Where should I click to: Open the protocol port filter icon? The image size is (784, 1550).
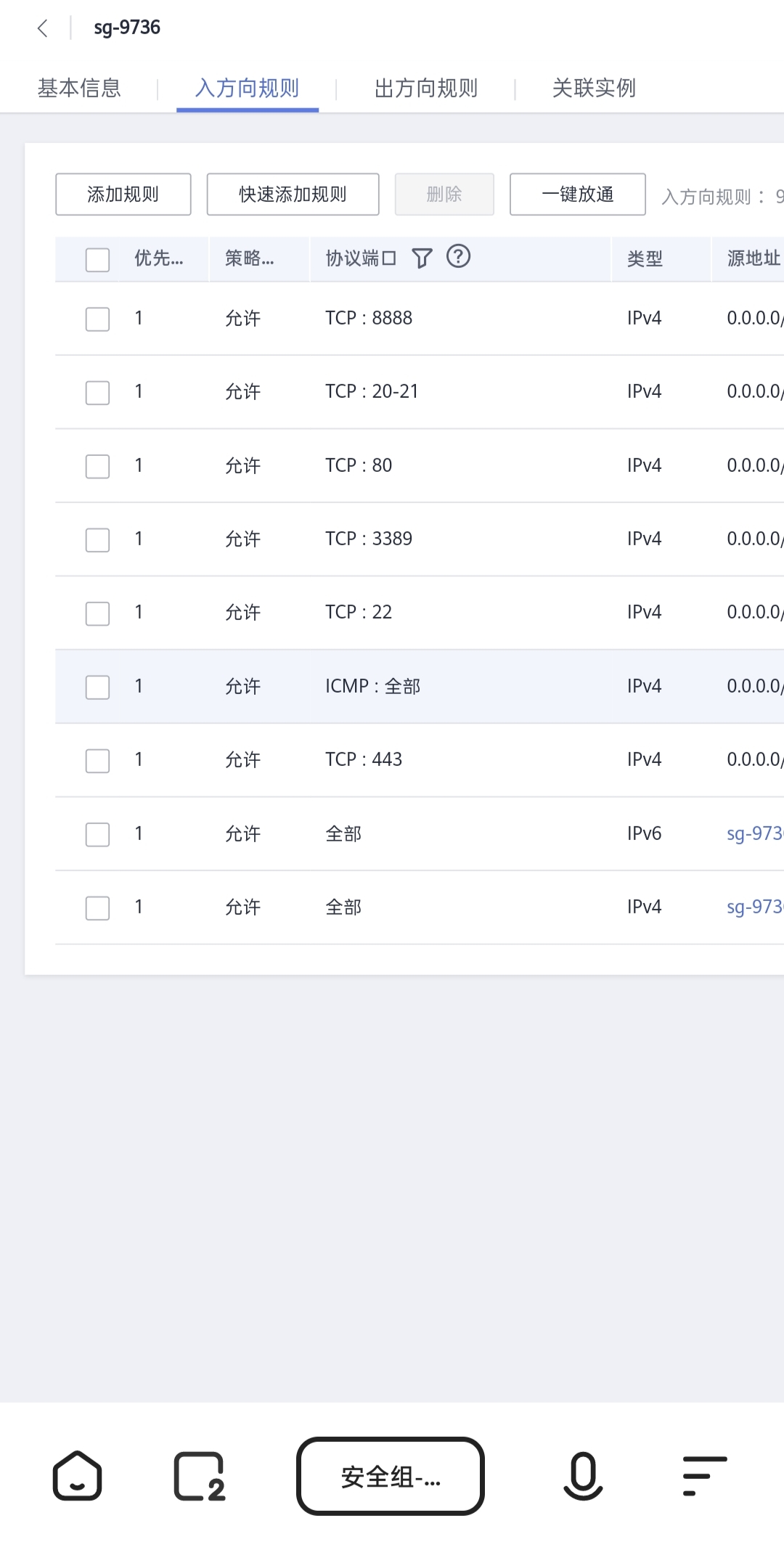pos(422,258)
